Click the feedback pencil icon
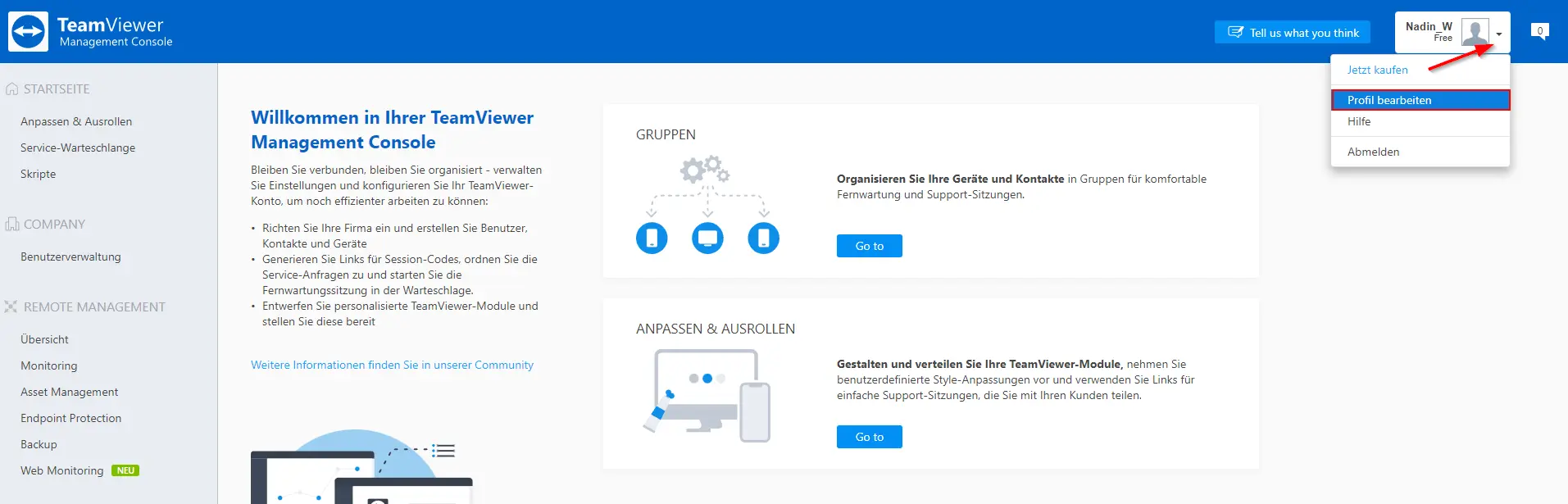This screenshot has height=504, width=1568. [x=1235, y=32]
